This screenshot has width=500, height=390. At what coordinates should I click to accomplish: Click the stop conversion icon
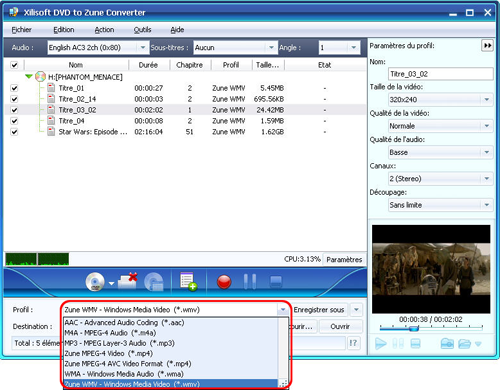(x=276, y=282)
